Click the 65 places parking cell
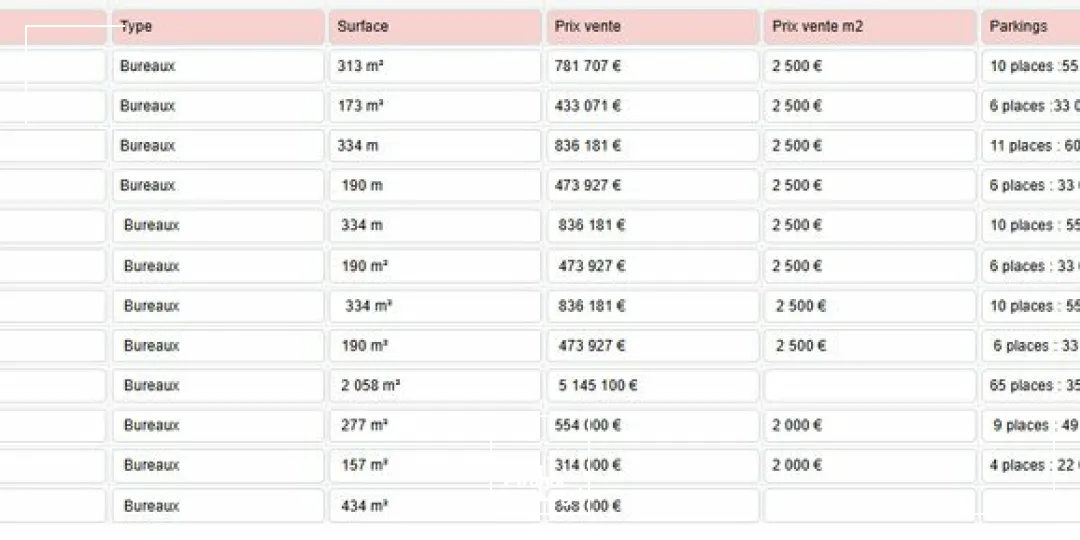1080x540 pixels. tap(1031, 386)
